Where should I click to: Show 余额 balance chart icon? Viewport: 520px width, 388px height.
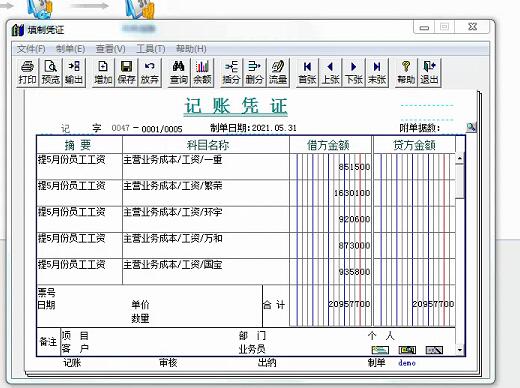point(202,72)
